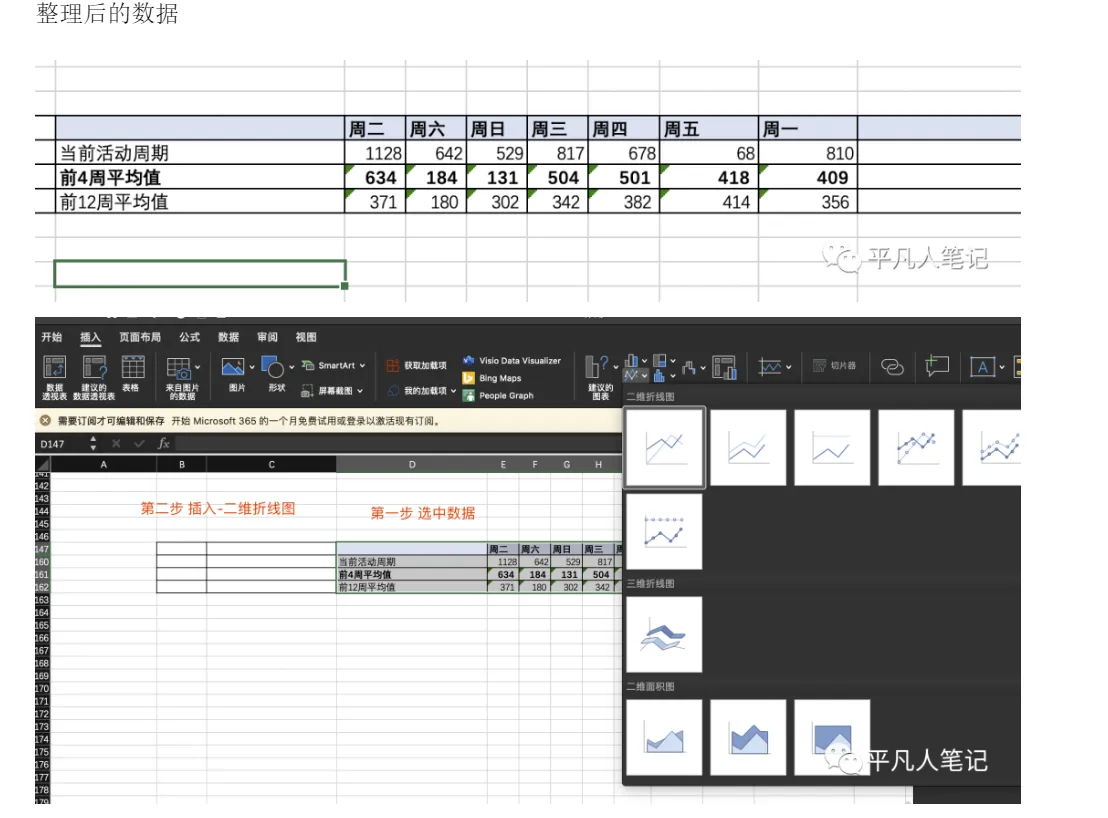This screenshot has height=818, width=1108.
Task: Open the Sparklines dropdown arrow
Action: coord(789,367)
